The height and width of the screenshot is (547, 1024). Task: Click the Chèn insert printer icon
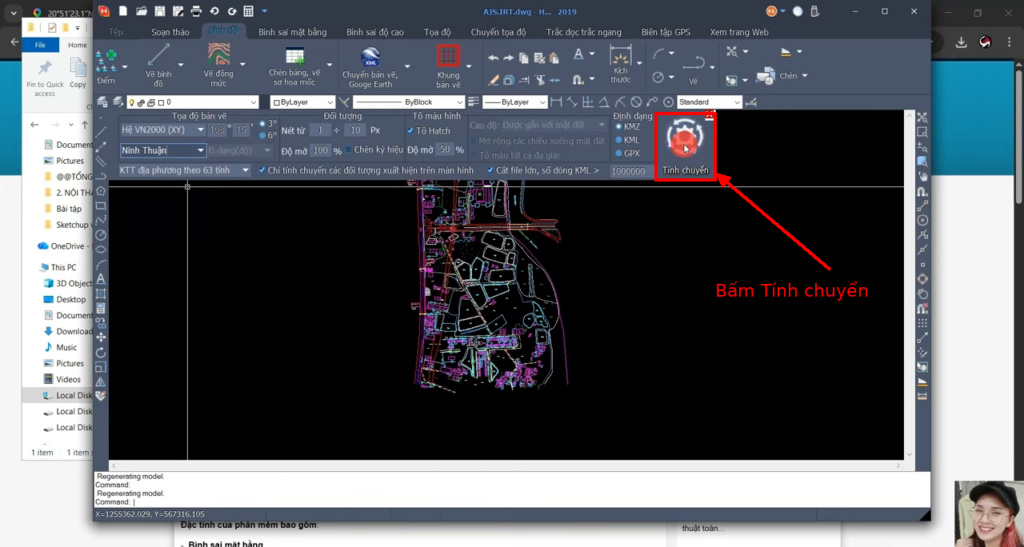click(765, 76)
